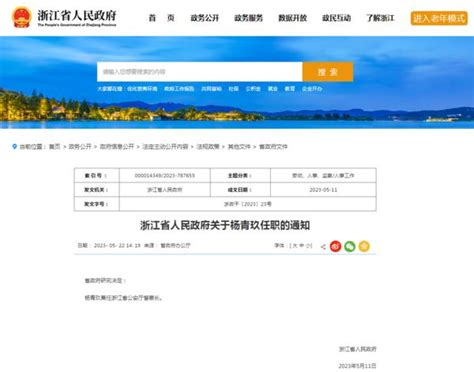Click the 政府工作报告 hot search link
The height and width of the screenshot is (372, 474).
pos(179,89)
